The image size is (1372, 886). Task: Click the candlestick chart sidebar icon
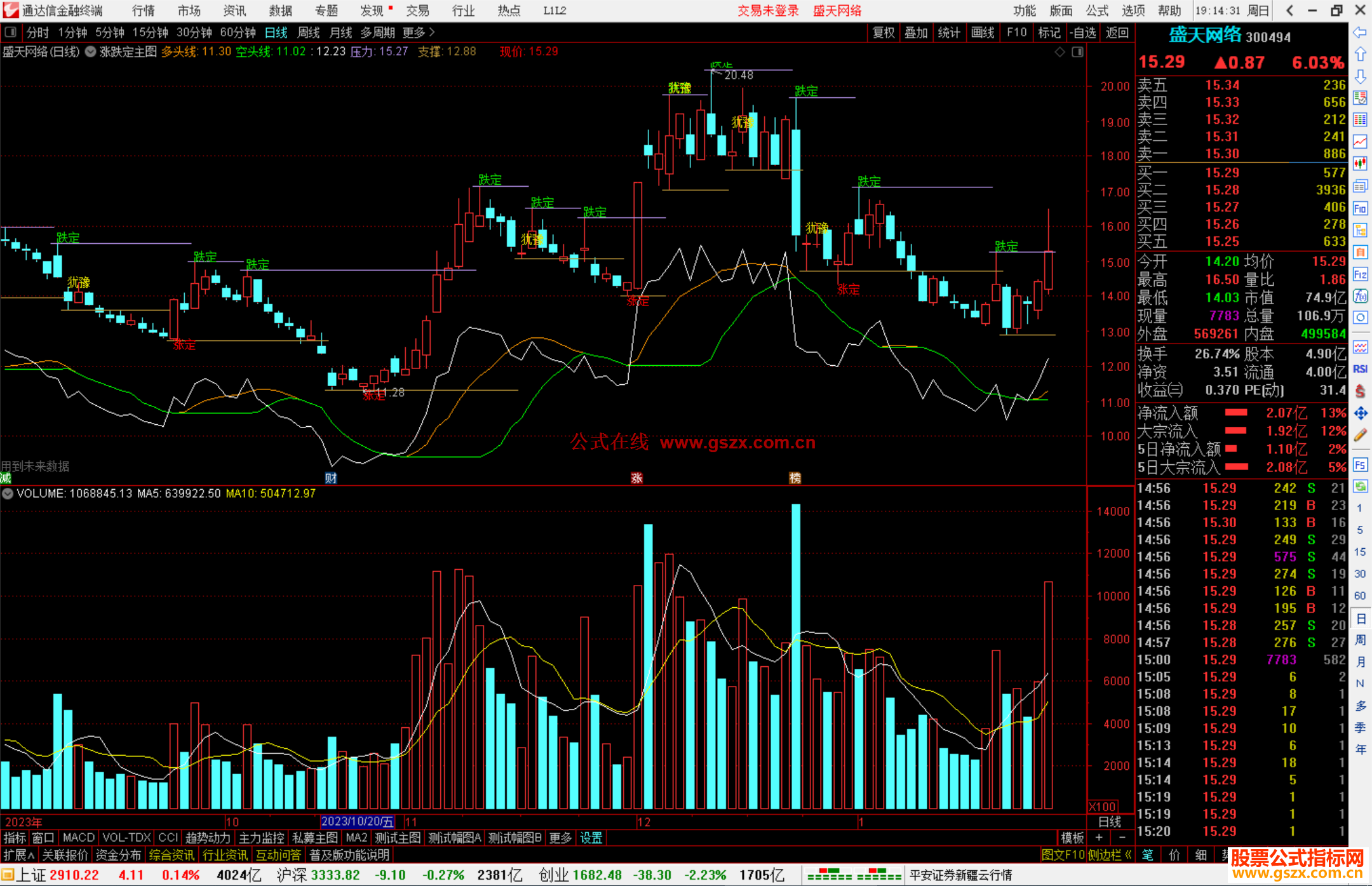coord(1360,164)
